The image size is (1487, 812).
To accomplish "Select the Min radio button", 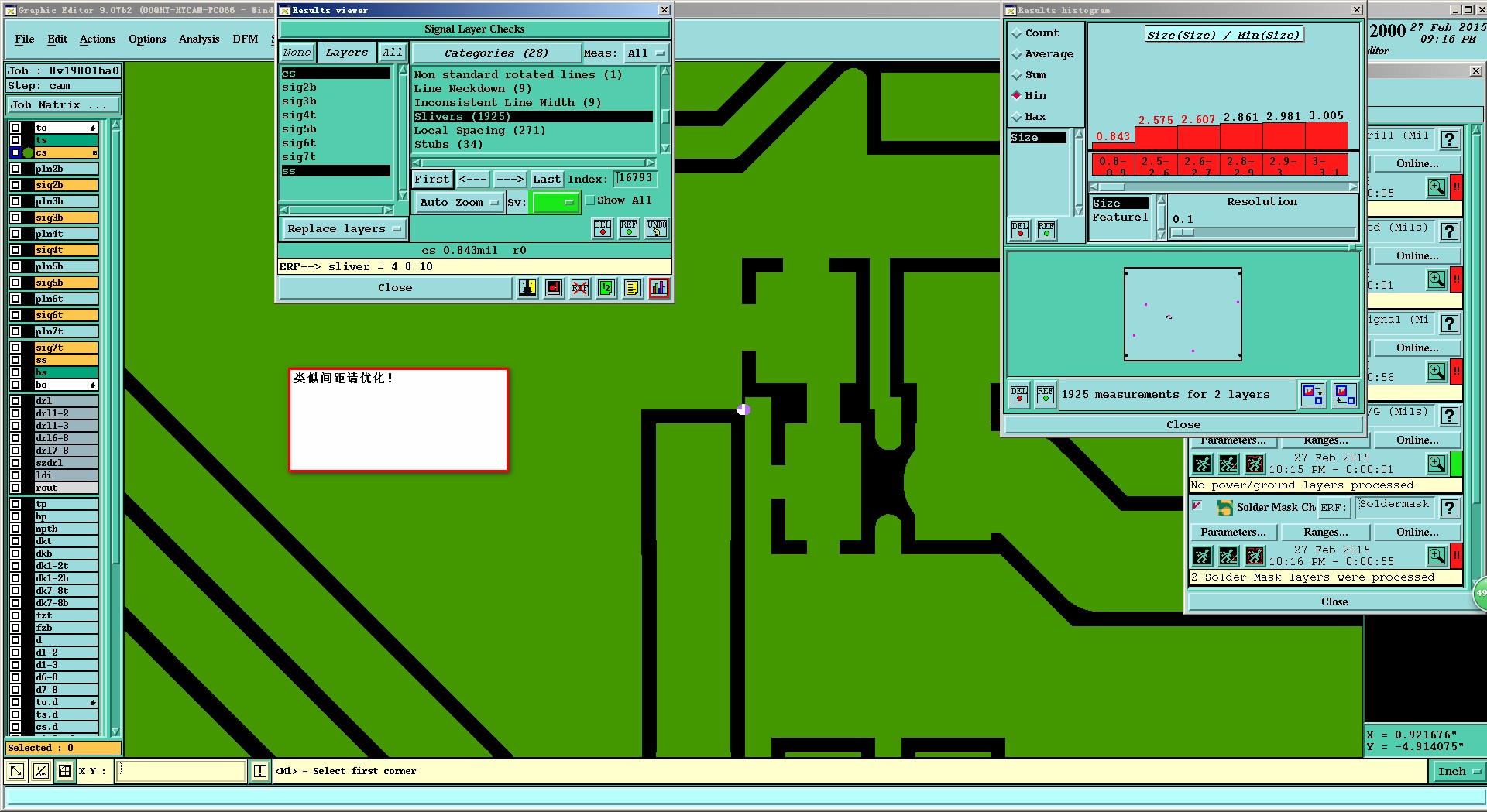I will pyautogui.click(x=1017, y=96).
